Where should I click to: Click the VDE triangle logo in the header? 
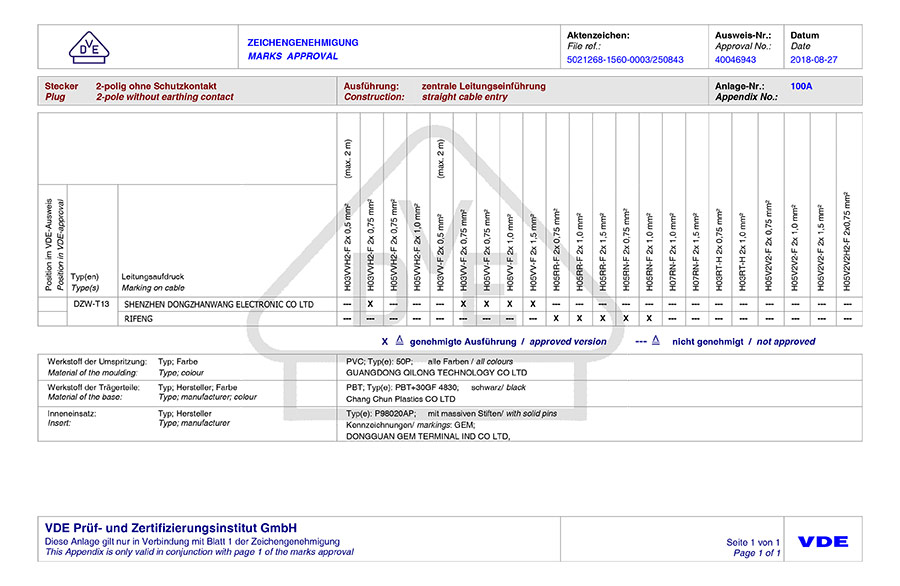90,47
